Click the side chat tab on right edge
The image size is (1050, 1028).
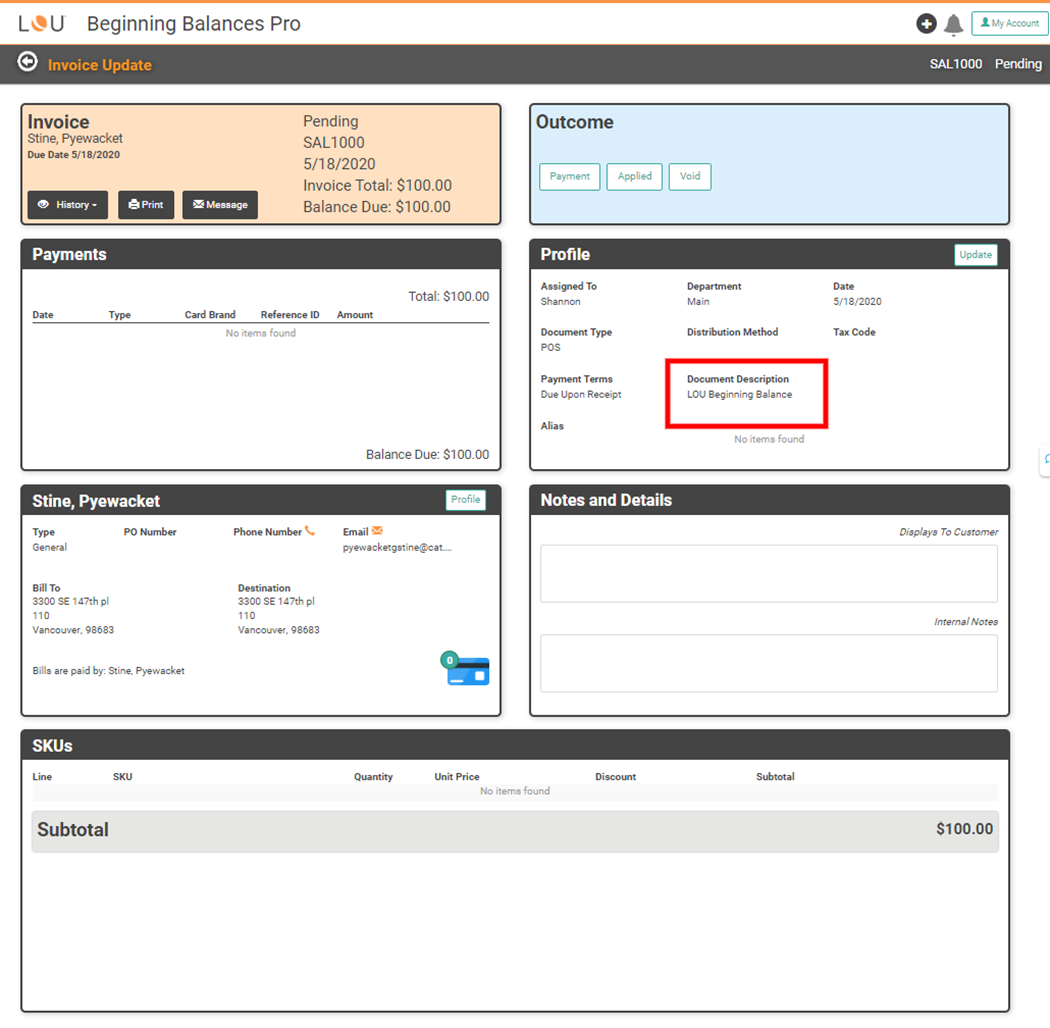coord(1045,460)
